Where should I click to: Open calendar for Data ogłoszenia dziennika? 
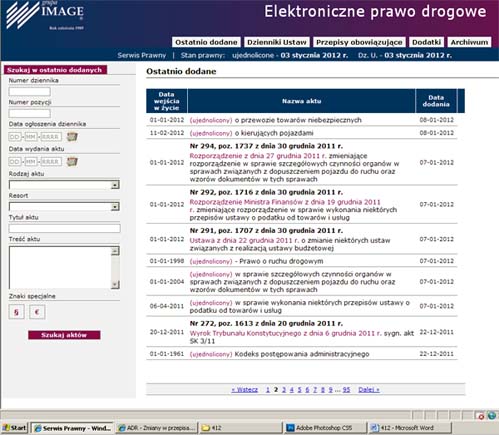(72, 137)
